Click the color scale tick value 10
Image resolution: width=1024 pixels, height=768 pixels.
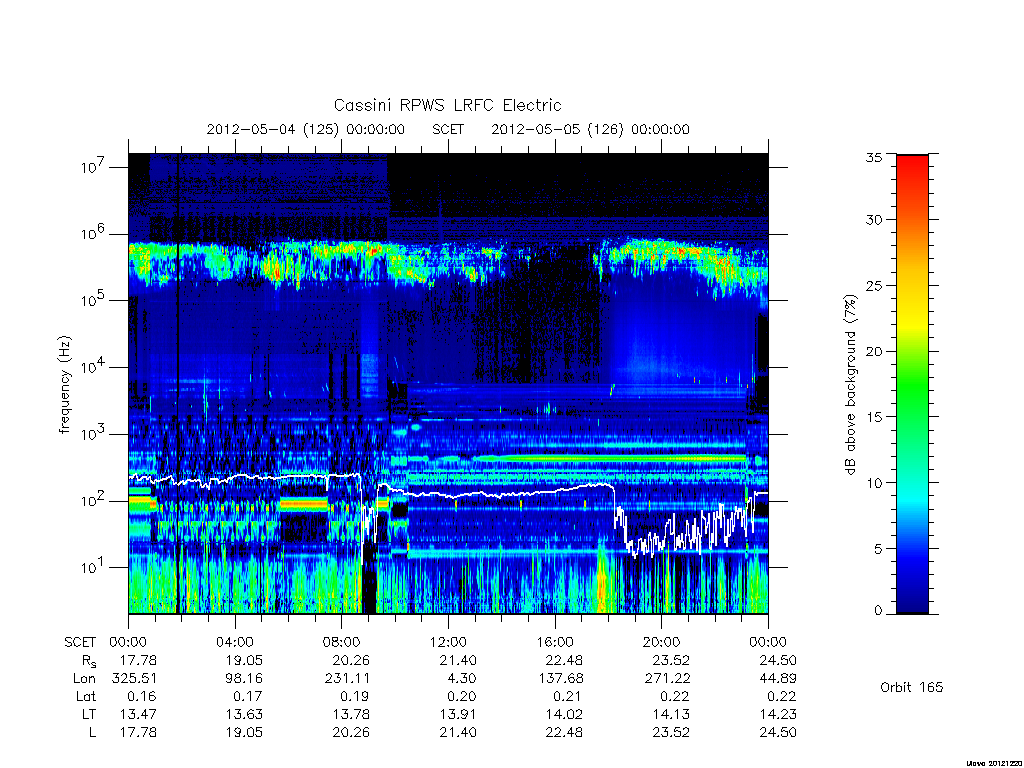(873, 483)
